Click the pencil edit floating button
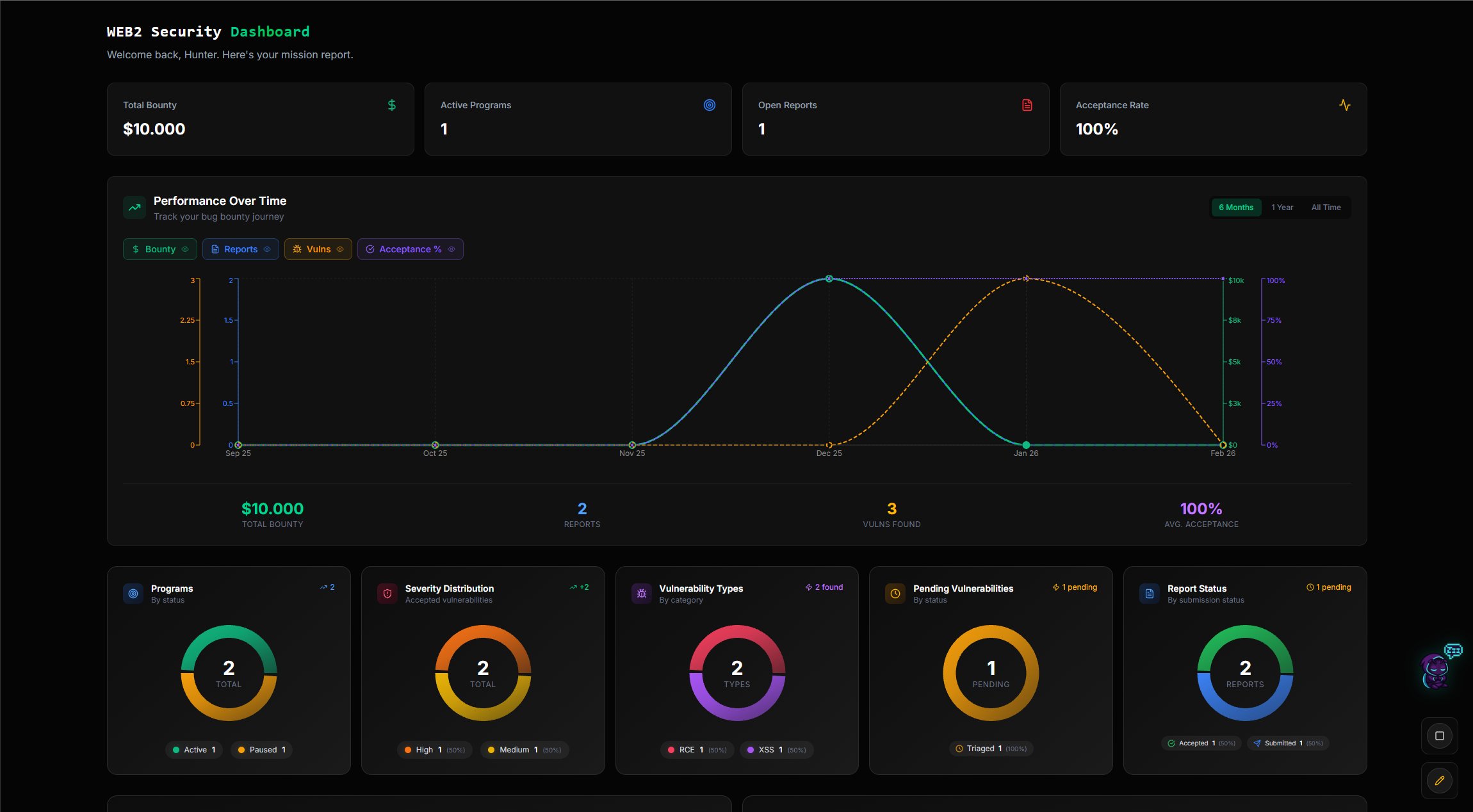Image resolution: width=1473 pixels, height=812 pixels. pyautogui.click(x=1439, y=781)
